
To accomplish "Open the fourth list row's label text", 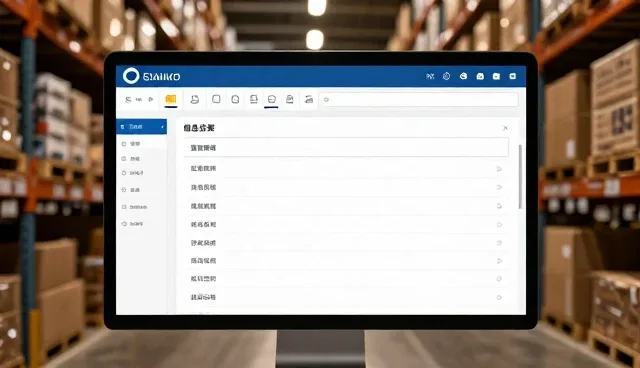I will [x=203, y=224].
